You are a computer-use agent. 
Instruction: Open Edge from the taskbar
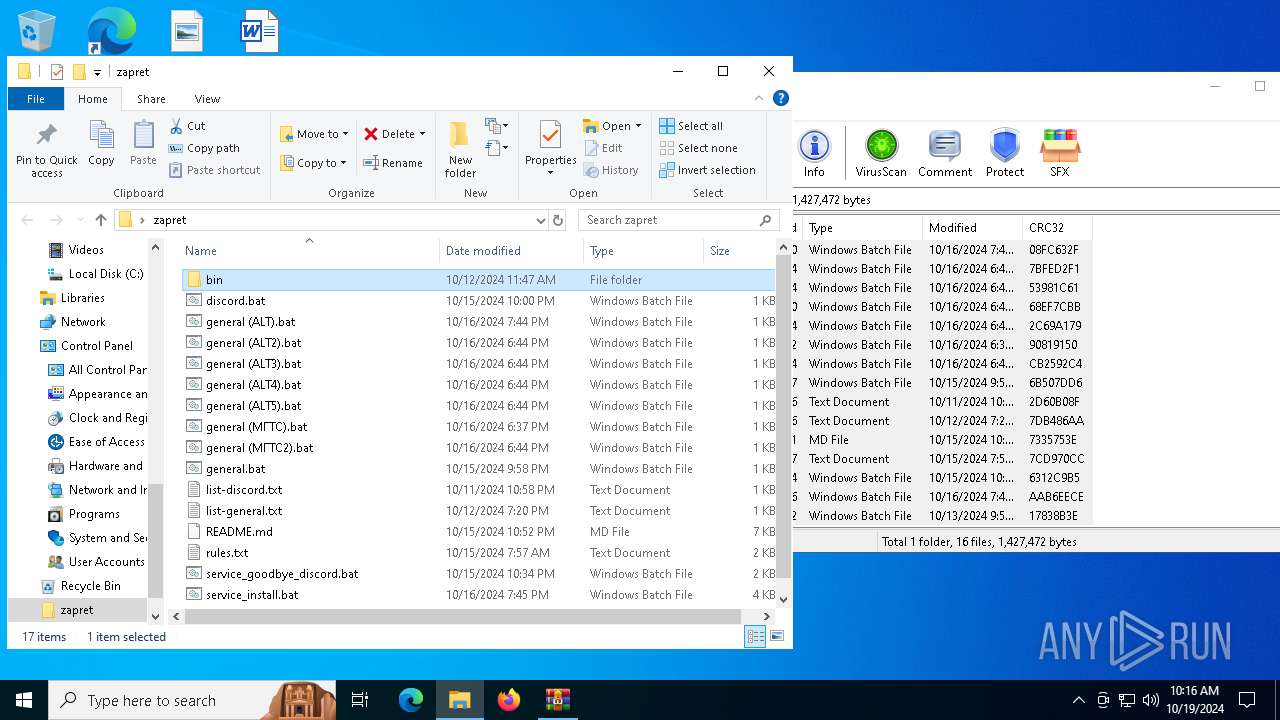[411, 700]
